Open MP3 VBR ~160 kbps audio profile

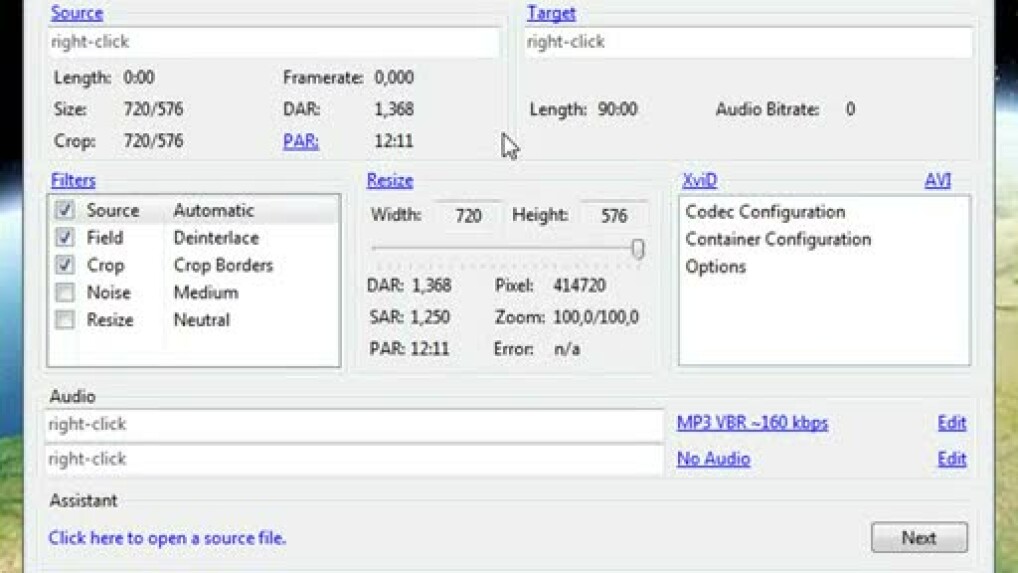[x=752, y=423]
